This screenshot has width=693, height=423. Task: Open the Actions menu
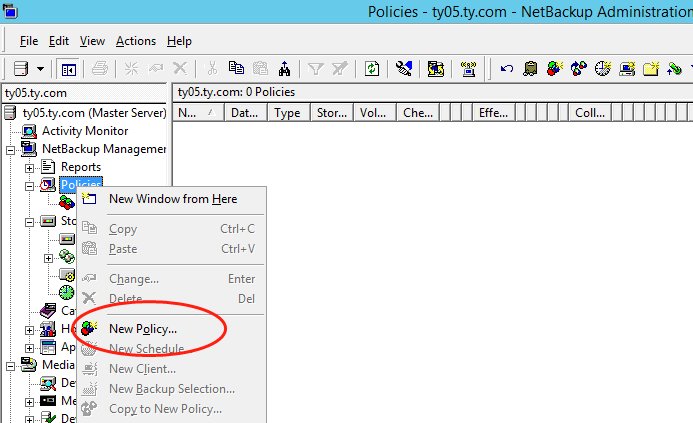tap(136, 41)
